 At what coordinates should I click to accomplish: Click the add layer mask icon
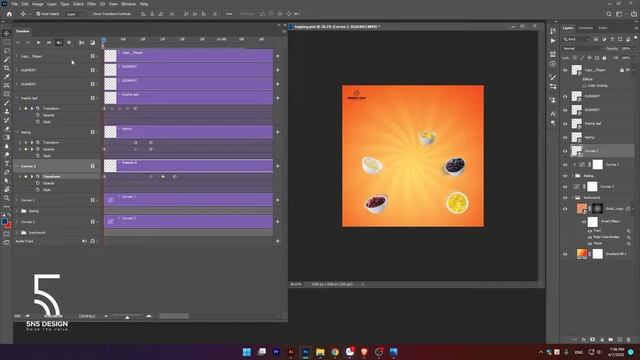pyautogui.click(x=592, y=340)
